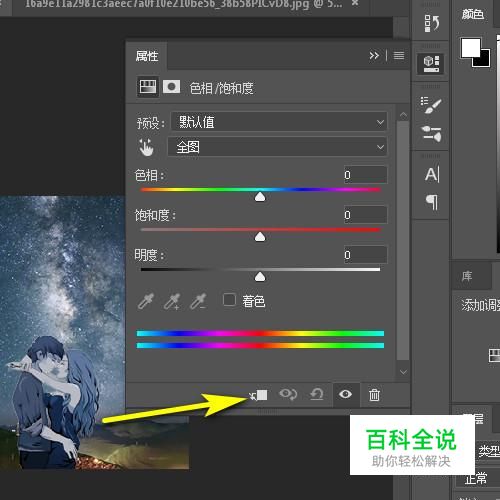Enable the 着色 colorize checkbox
This screenshot has height=500, width=500.
pos(229,300)
